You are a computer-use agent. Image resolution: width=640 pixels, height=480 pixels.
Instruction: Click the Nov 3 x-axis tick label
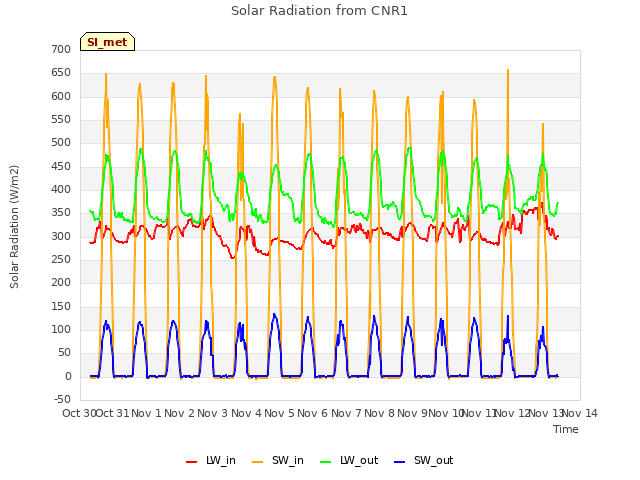coord(212,413)
